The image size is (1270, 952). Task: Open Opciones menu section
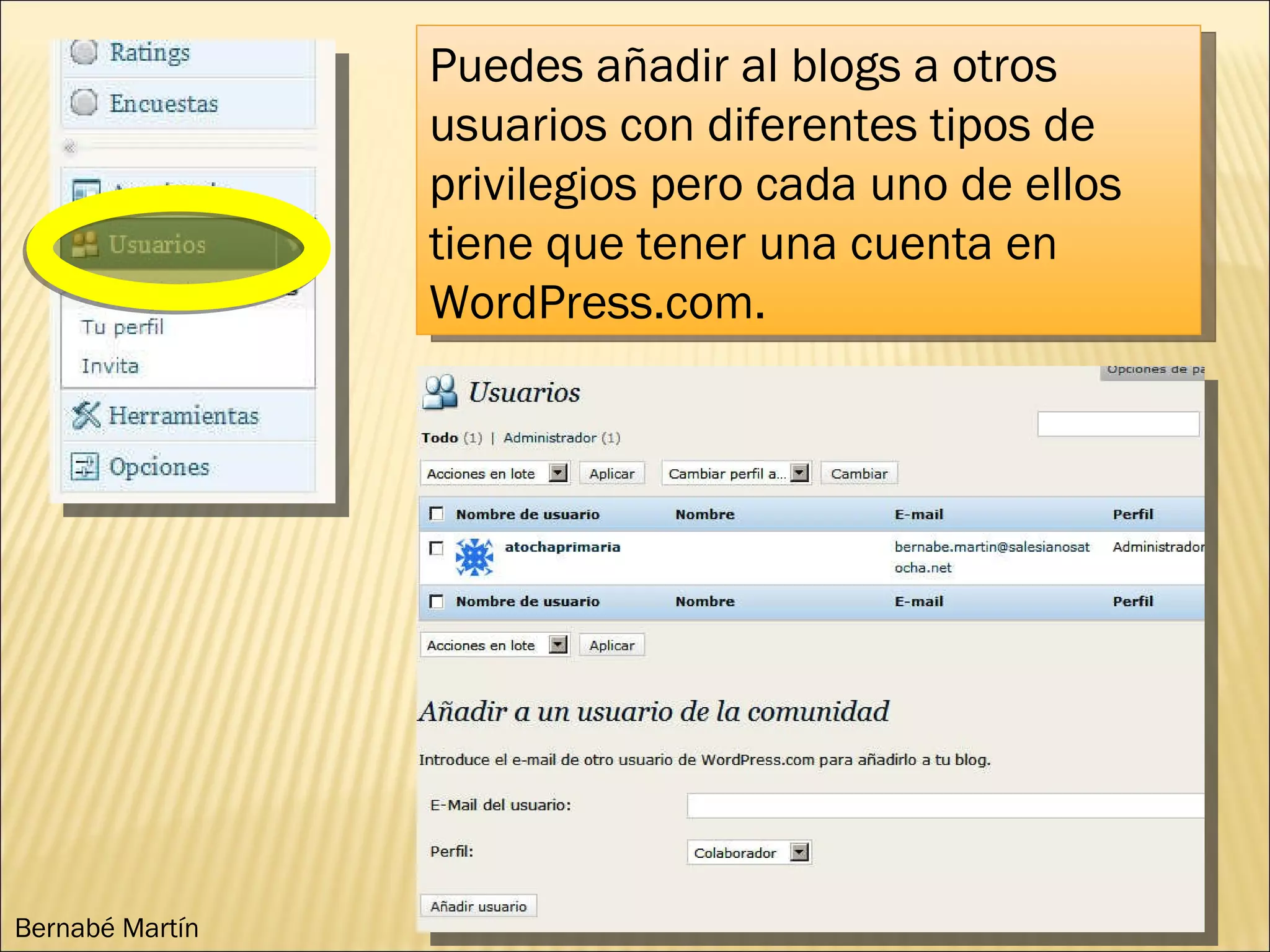pos(189,467)
